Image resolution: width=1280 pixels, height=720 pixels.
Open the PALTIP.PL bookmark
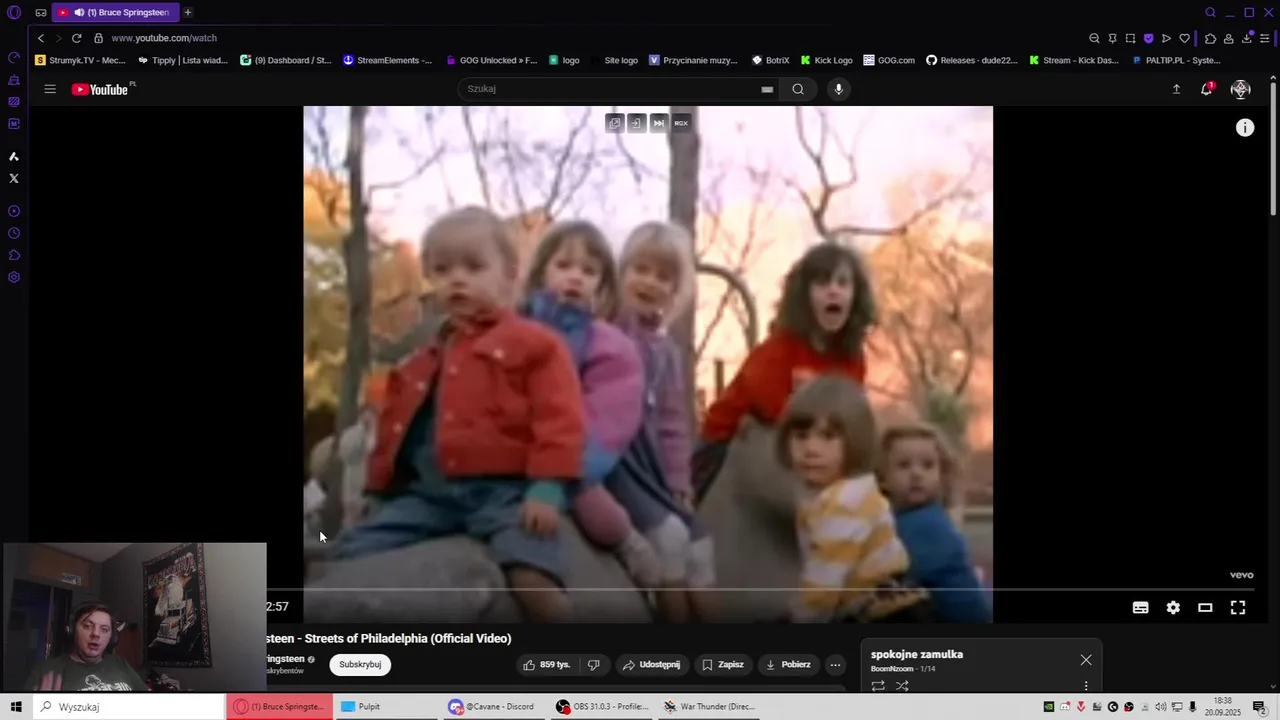coord(1176,60)
